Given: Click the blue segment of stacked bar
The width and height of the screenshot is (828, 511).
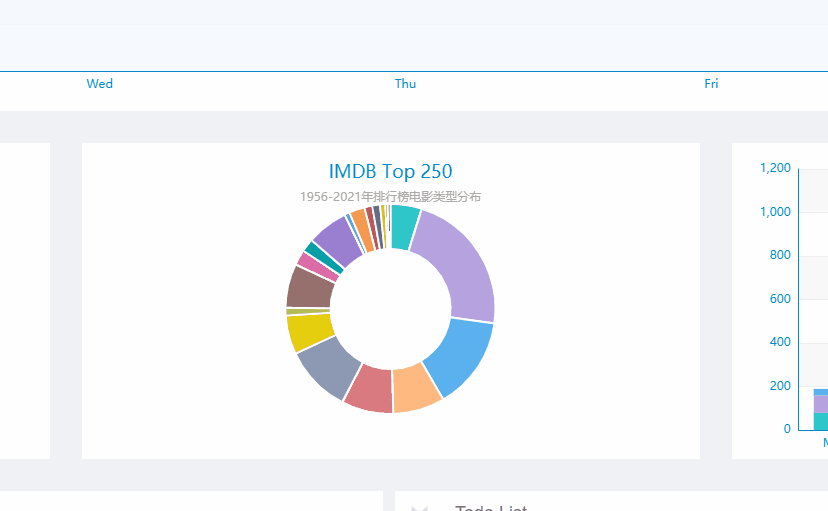Looking at the screenshot, I should (x=821, y=392).
